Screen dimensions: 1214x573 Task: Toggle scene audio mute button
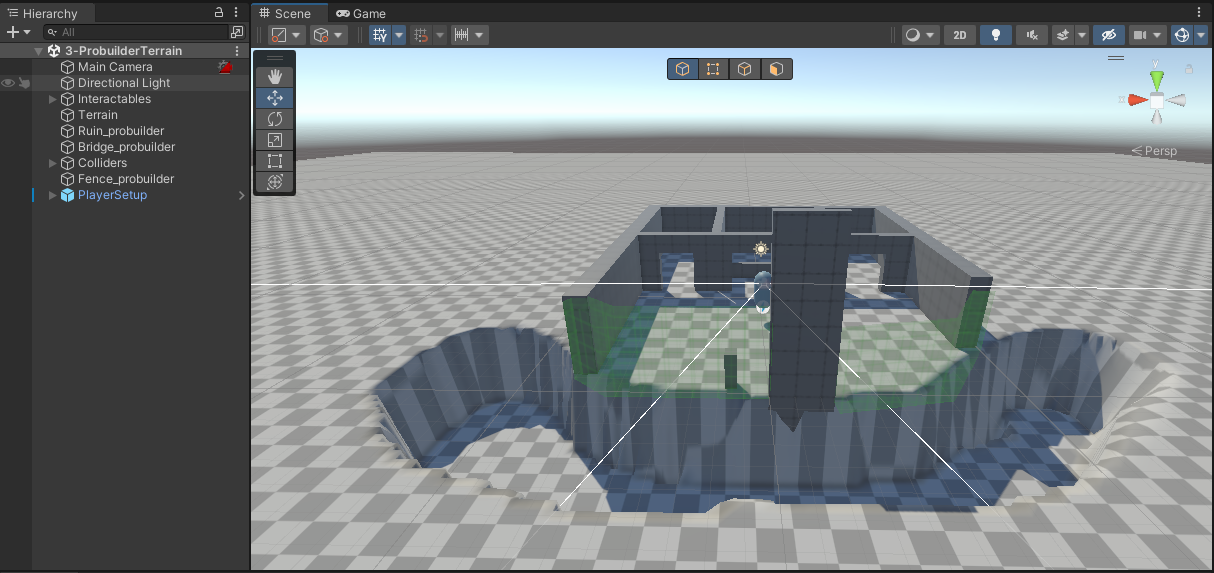[x=1031, y=35]
